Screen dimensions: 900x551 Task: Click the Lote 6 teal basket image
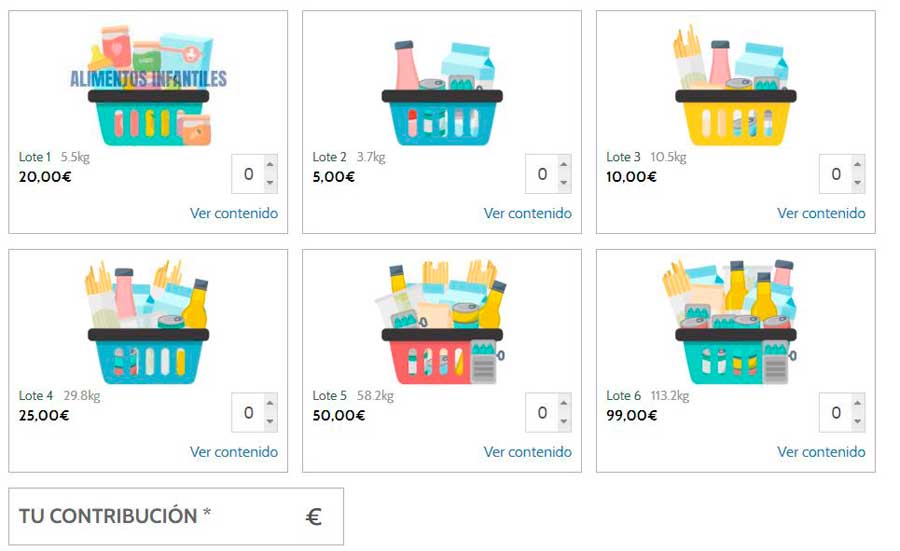tap(735, 324)
